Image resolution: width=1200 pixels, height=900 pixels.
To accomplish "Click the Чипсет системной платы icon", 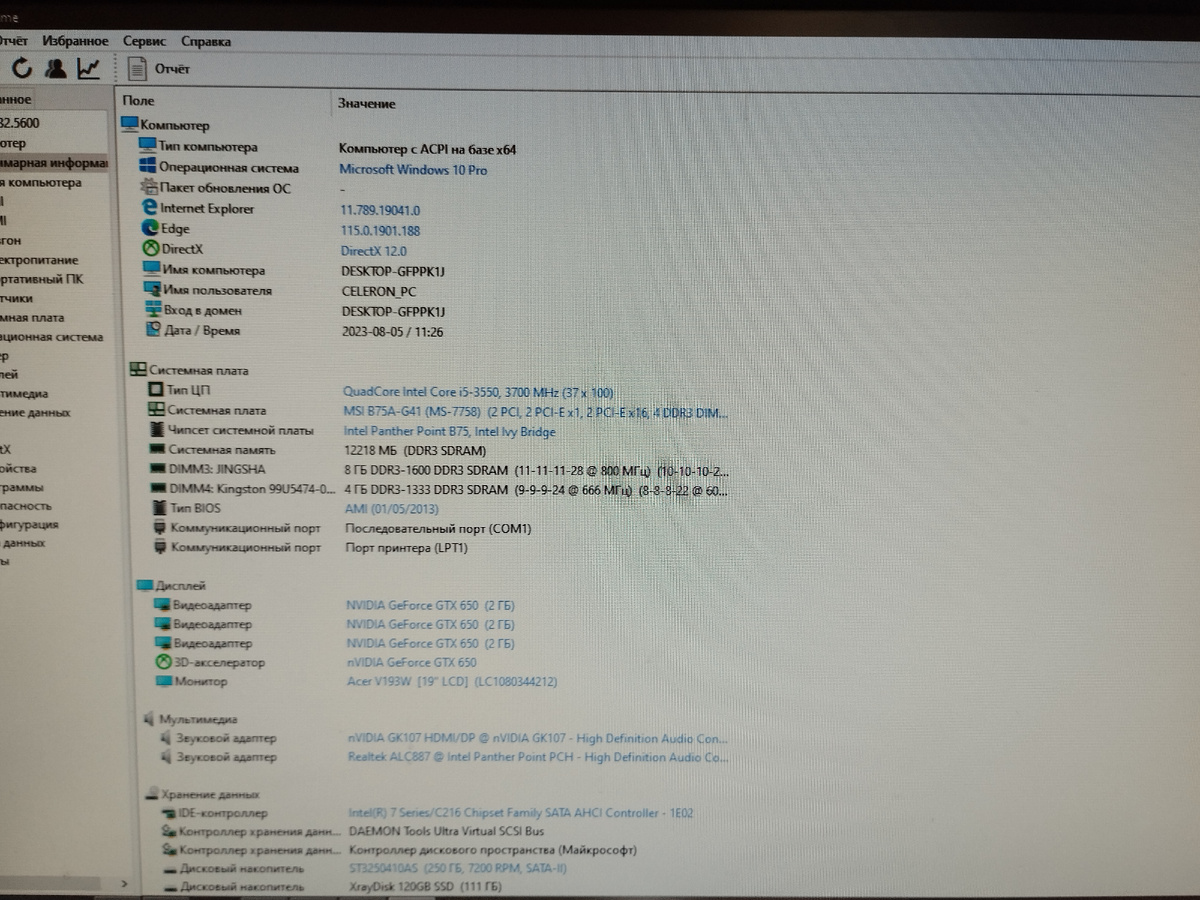I will [x=156, y=430].
